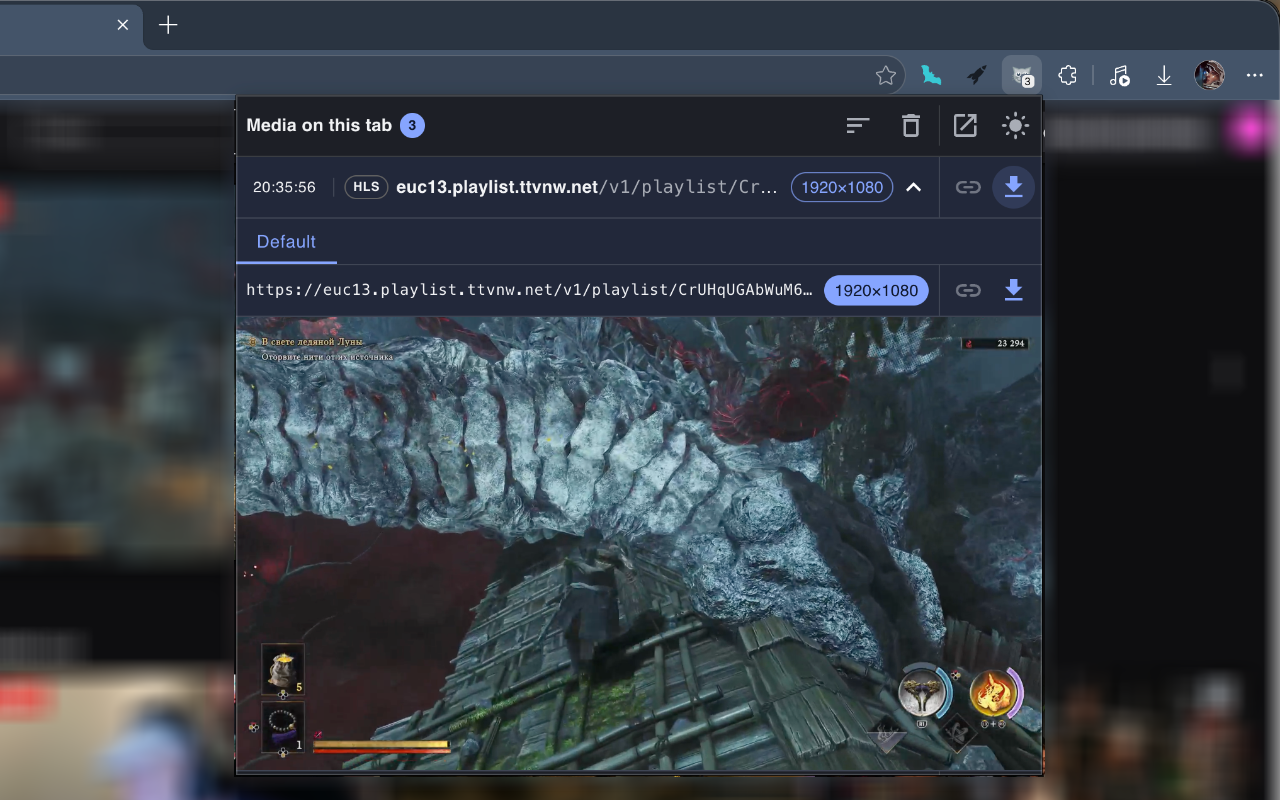This screenshot has height=800, width=1280.
Task: Open the browser media control button
Action: (1119, 76)
